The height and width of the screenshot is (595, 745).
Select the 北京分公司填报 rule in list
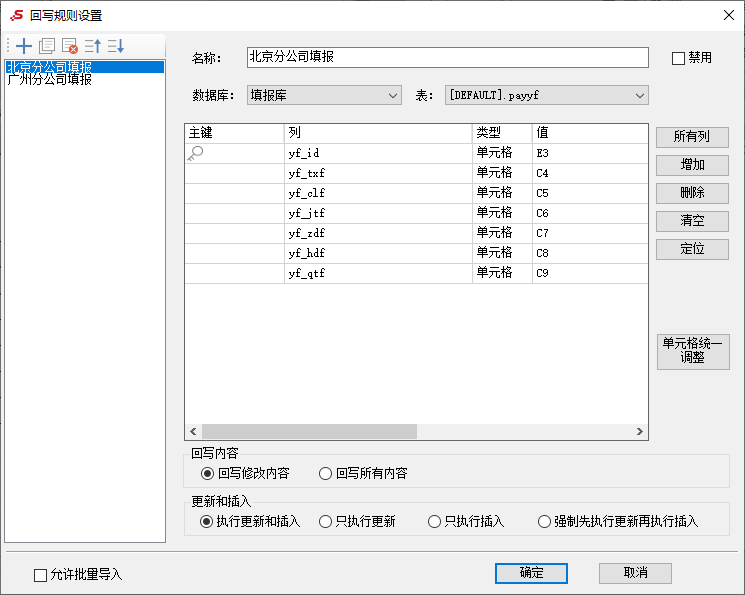coord(85,67)
